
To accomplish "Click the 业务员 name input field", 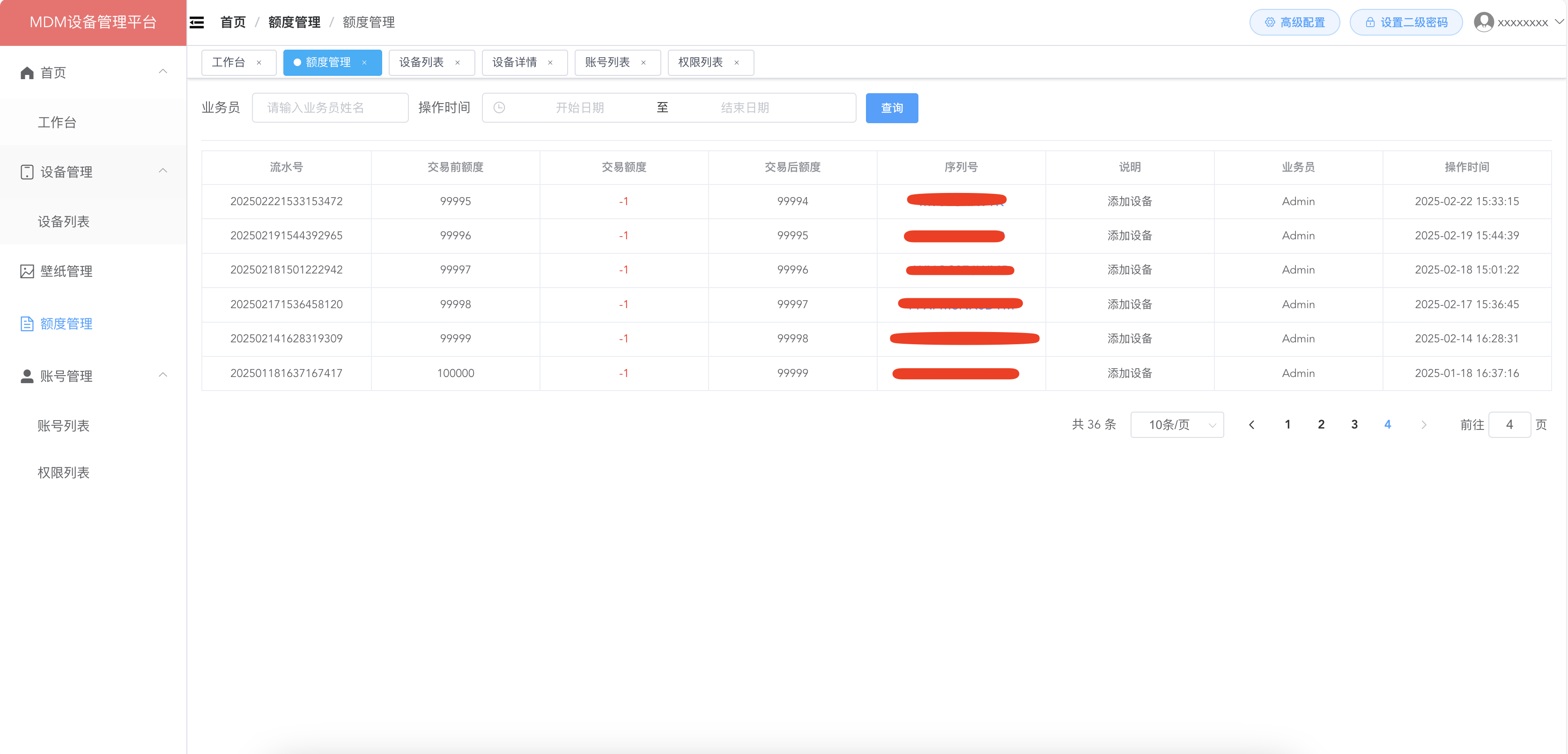I will [330, 108].
